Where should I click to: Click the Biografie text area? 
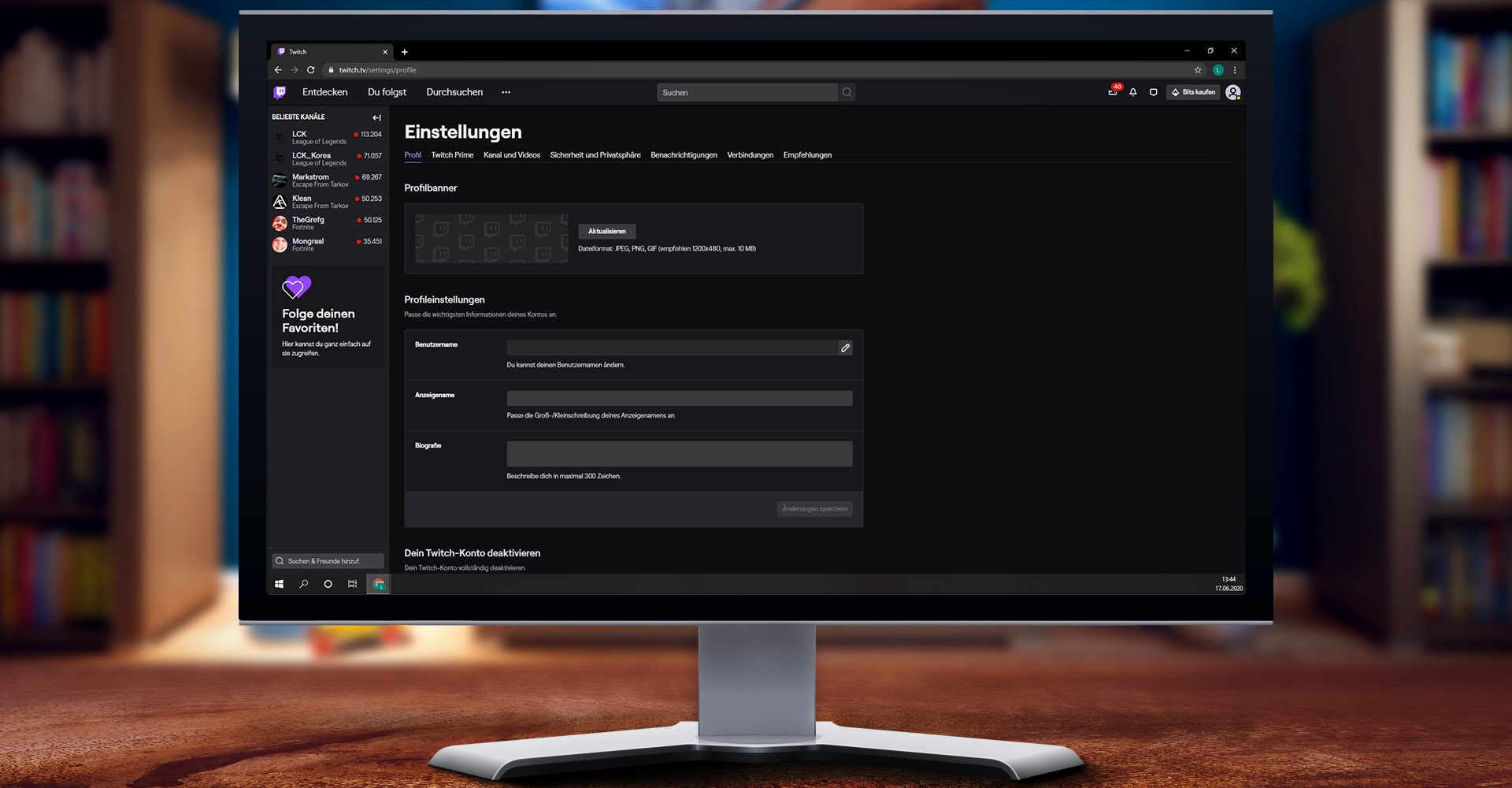(x=680, y=454)
